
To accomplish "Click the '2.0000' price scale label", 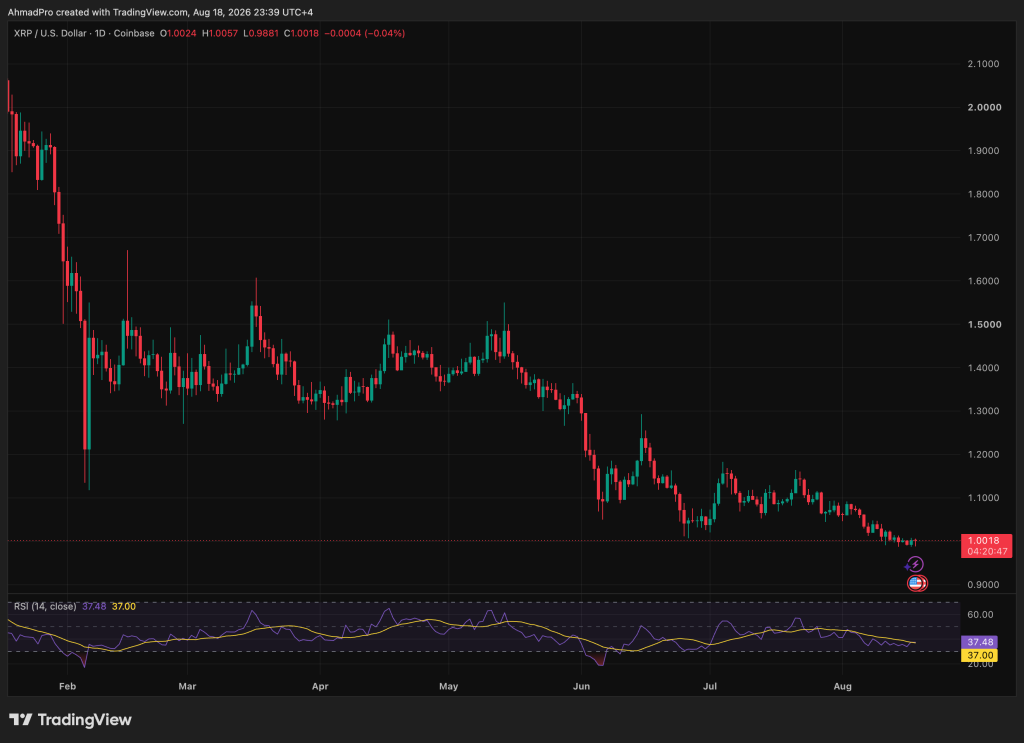I will 984,107.
